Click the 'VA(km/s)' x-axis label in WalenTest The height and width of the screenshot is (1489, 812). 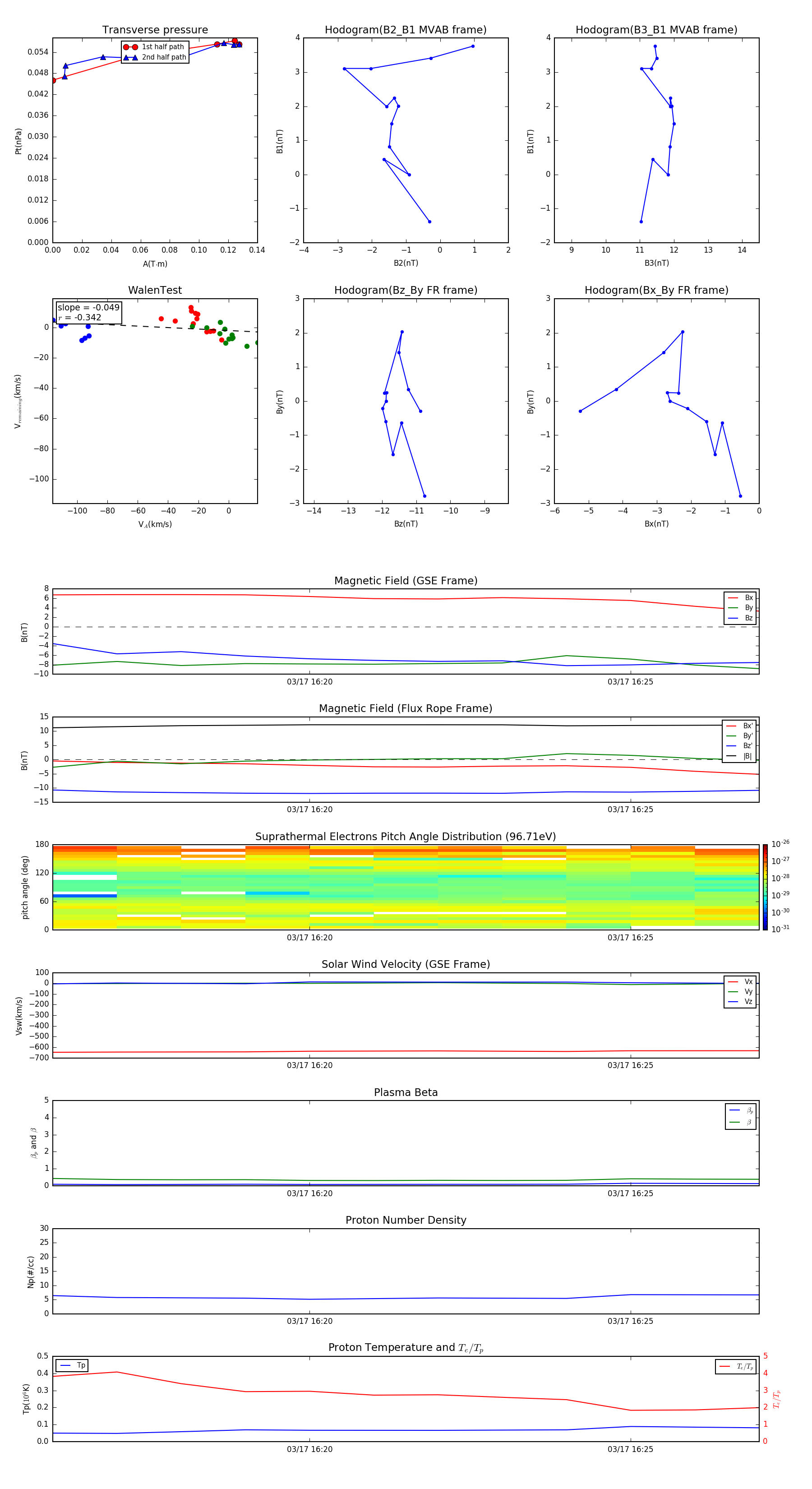(x=155, y=524)
